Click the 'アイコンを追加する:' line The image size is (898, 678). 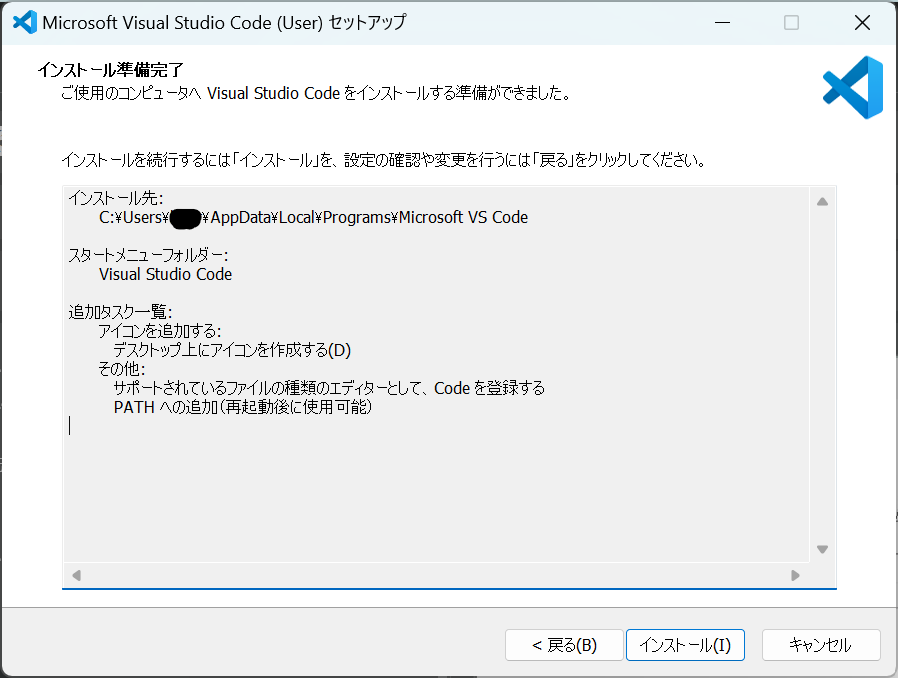tap(160, 331)
